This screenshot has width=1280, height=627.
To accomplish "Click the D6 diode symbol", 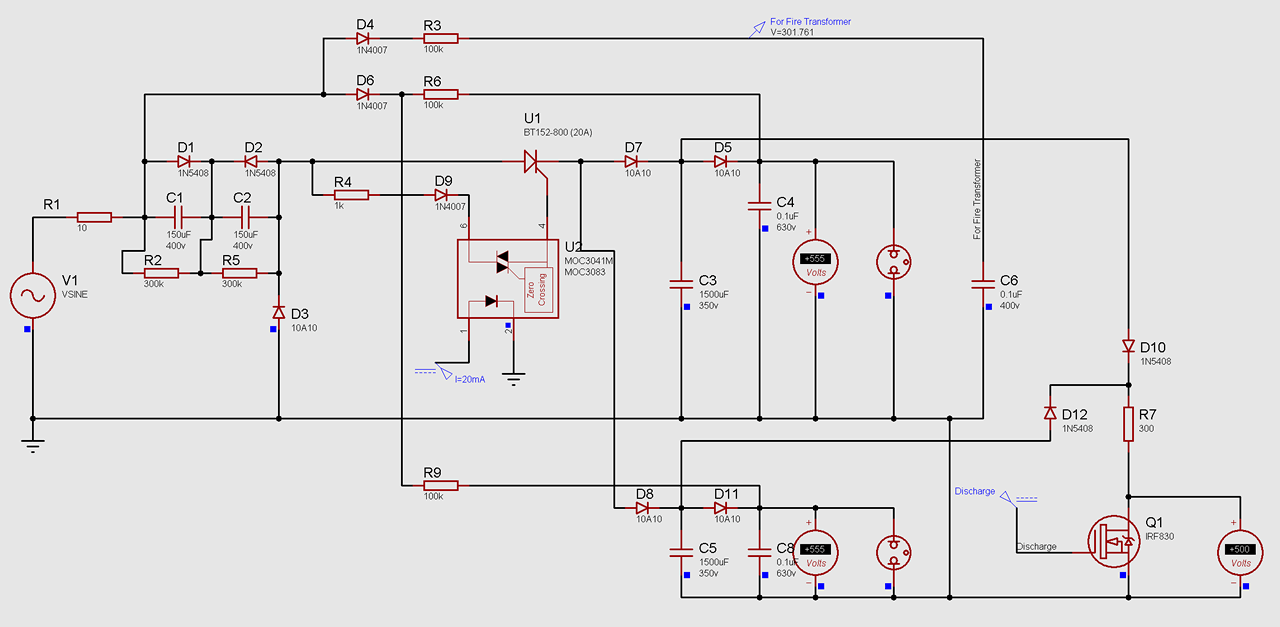I will tap(363, 95).
